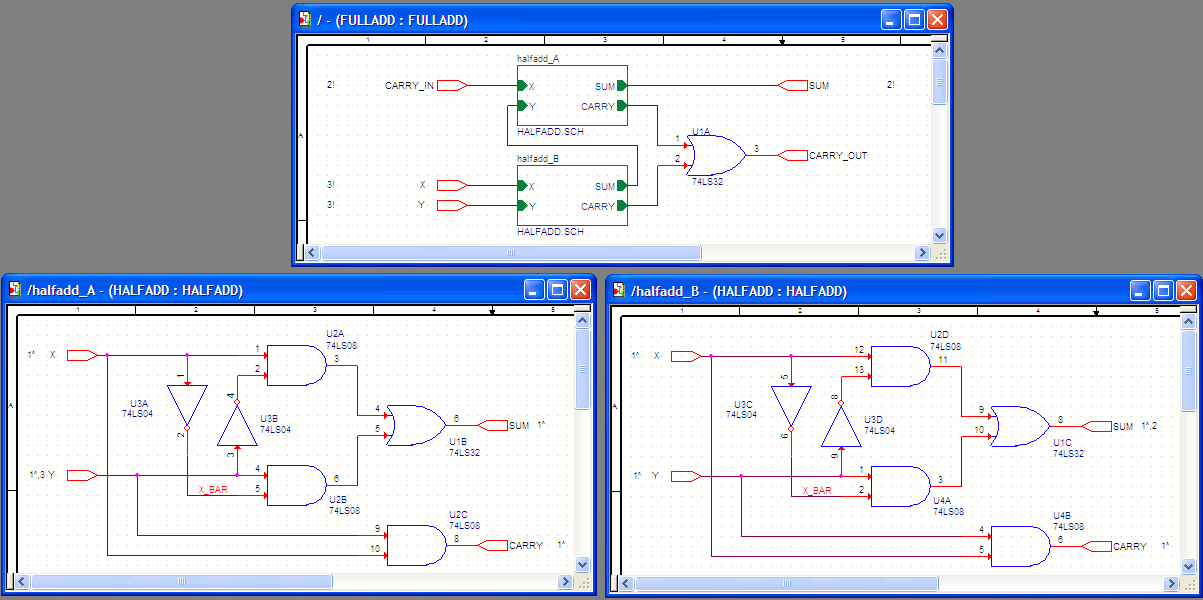The image size is (1203, 600).
Task: Select the halfadd_A hierarchical block in FULLADD
Action: coord(572,96)
